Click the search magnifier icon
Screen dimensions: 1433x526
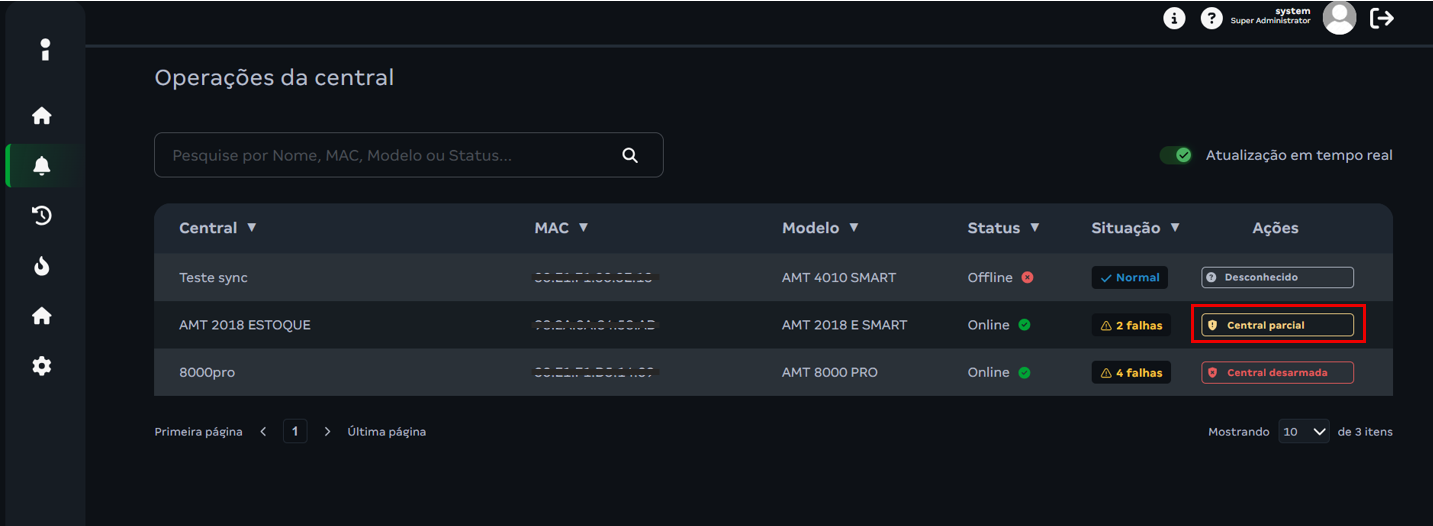point(630,155)
